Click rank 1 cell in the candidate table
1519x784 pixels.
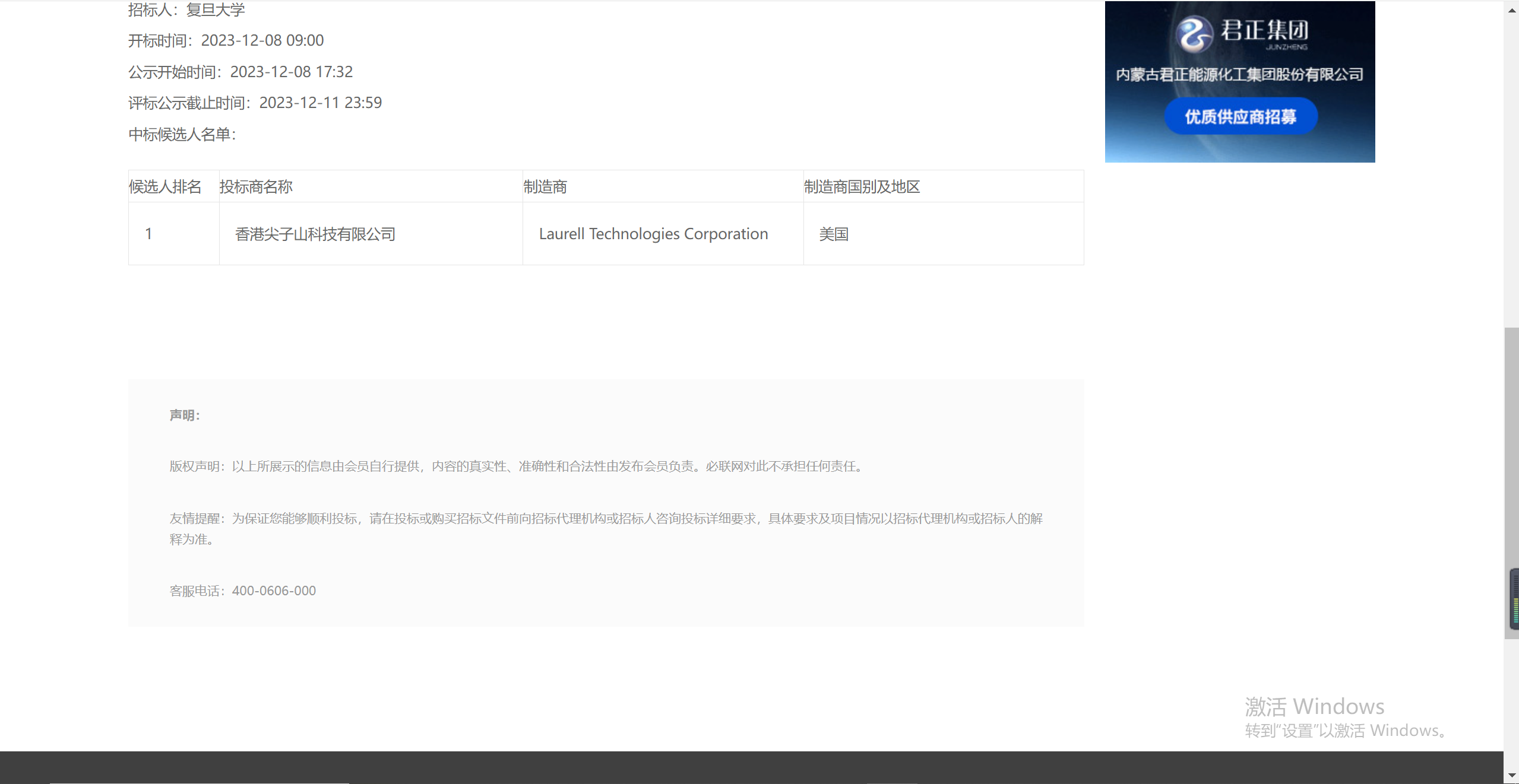174,234
